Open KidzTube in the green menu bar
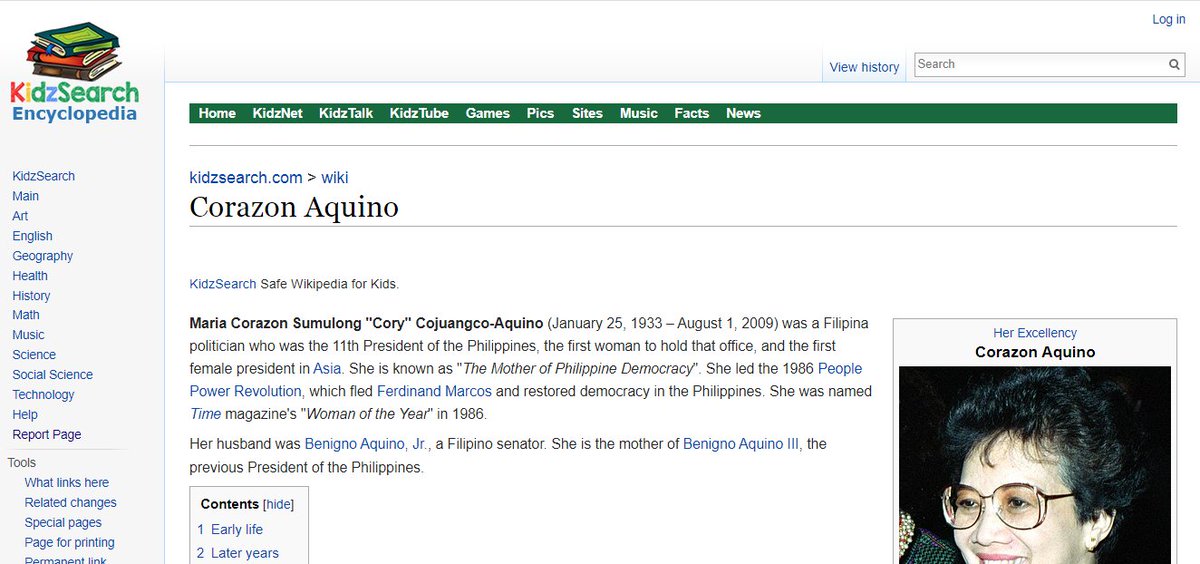Screen dimensions: 1200x564 click(x=419, y=113)
